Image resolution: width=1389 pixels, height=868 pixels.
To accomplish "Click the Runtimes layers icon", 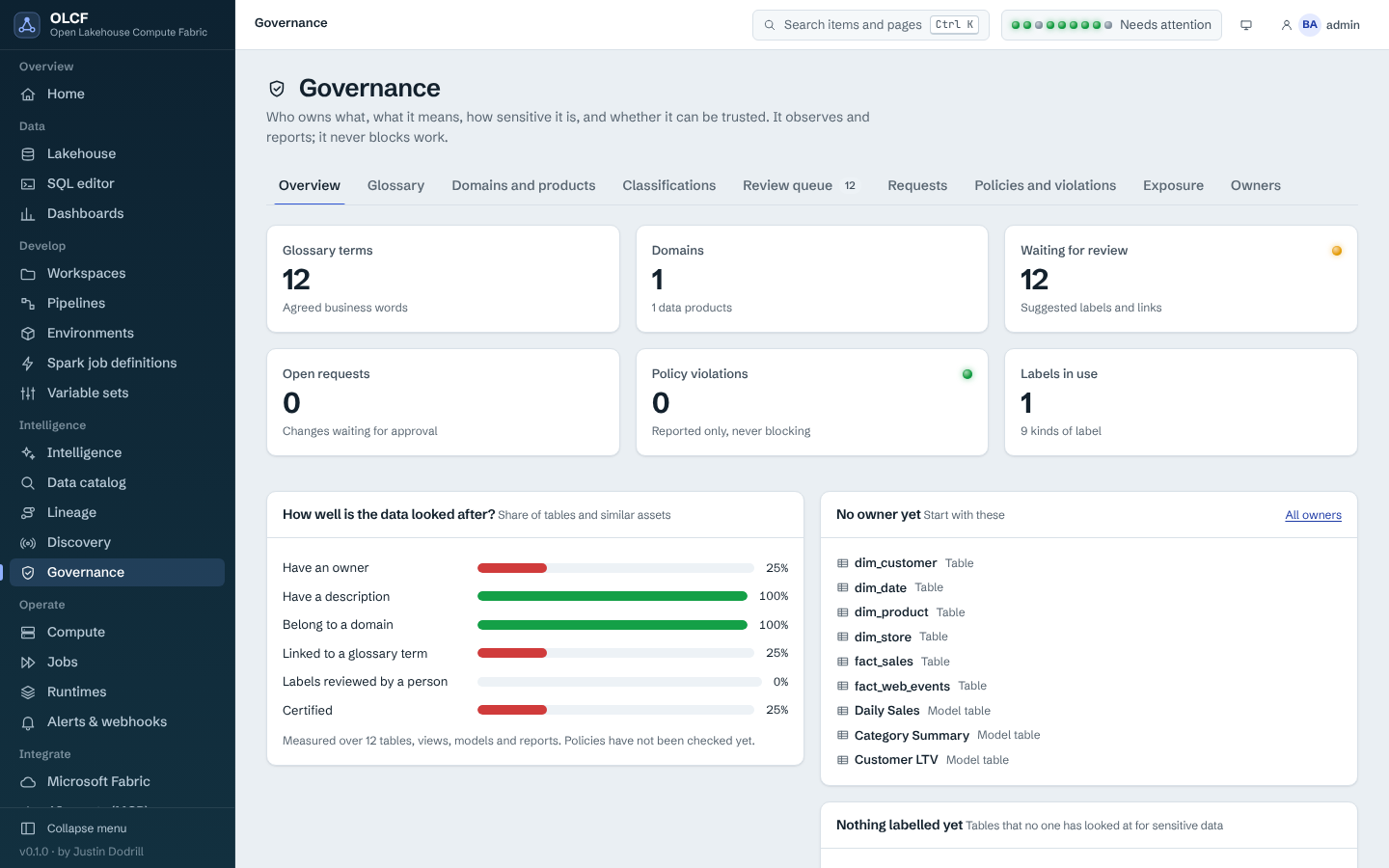I will tap(28, 692).
